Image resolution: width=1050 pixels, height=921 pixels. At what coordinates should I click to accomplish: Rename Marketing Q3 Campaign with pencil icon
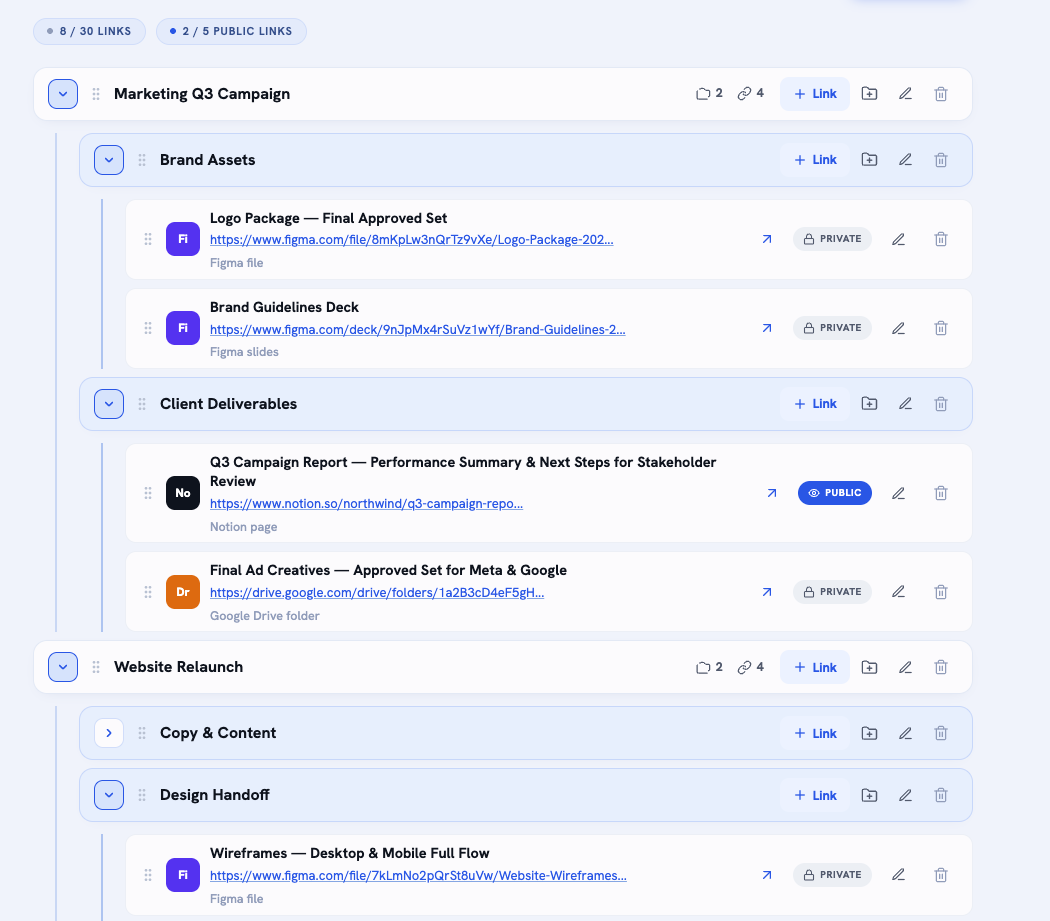pyautogui.click(x=905, y=94)
